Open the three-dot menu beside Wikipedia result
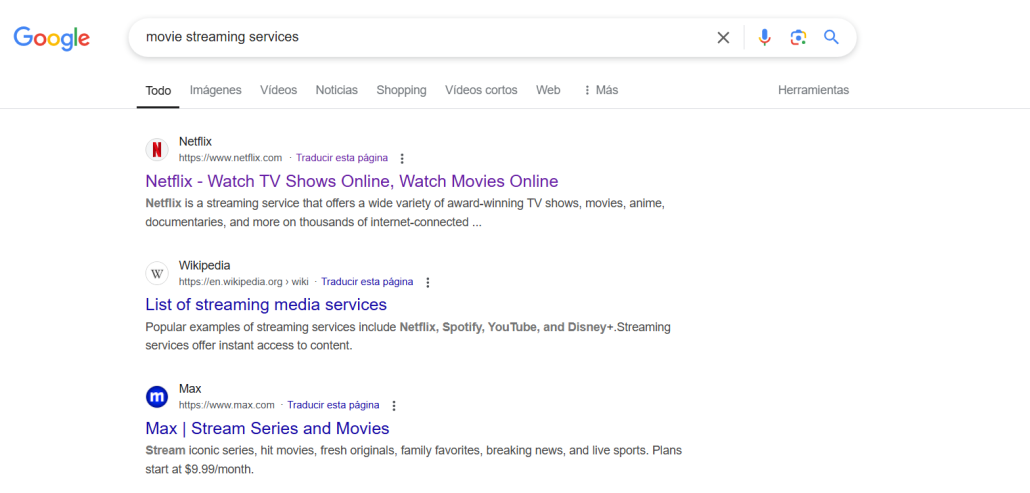Screen dimensions: 1030x493 pyautogui.click(x=428, y=282)
